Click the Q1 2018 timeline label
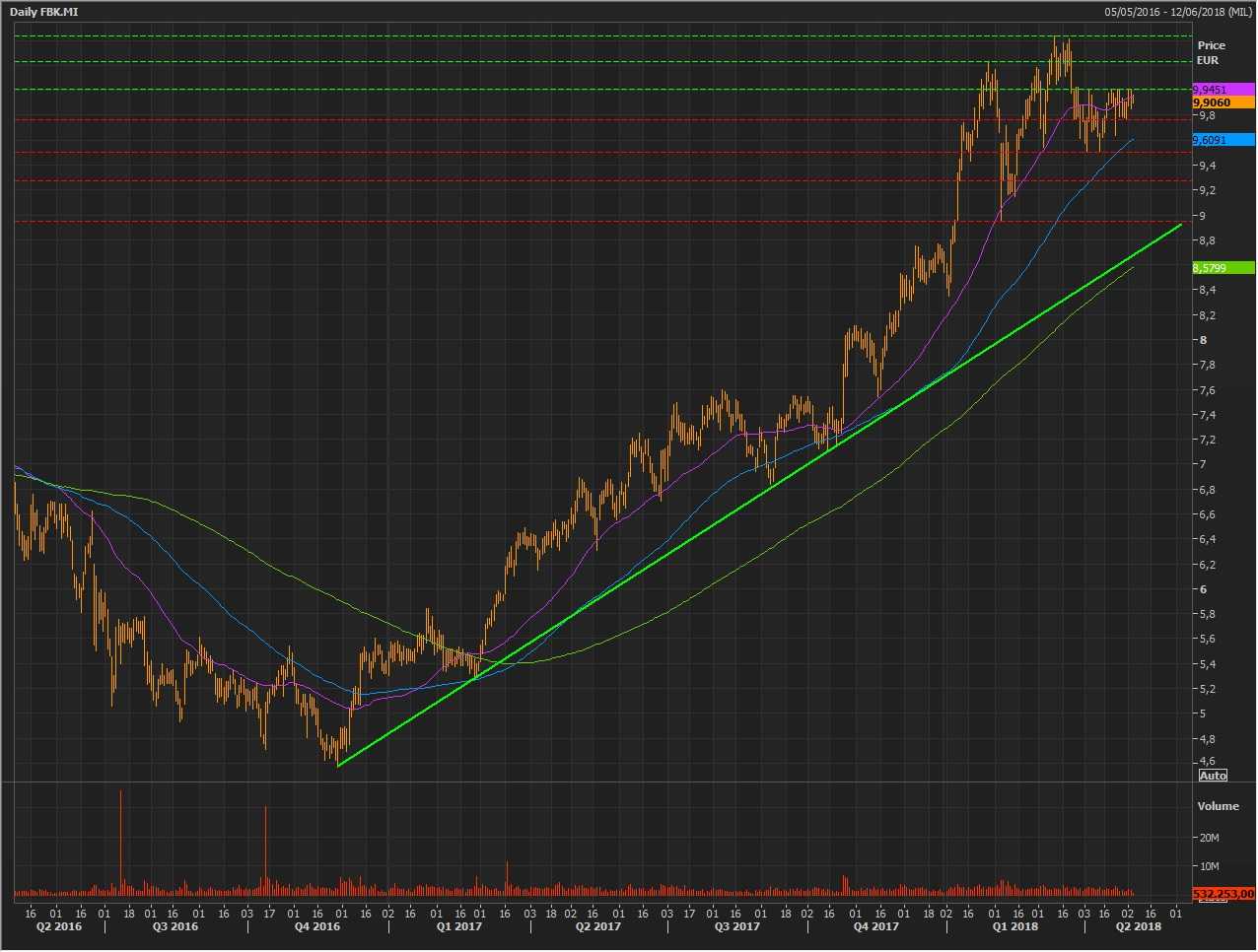This screenshot has width=1258, height=952. coord(1015,926)
